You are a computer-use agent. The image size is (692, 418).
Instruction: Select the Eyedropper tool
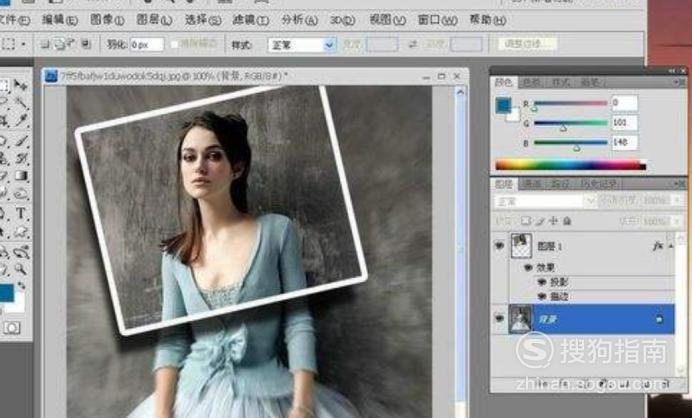click(x=21, y=121)
